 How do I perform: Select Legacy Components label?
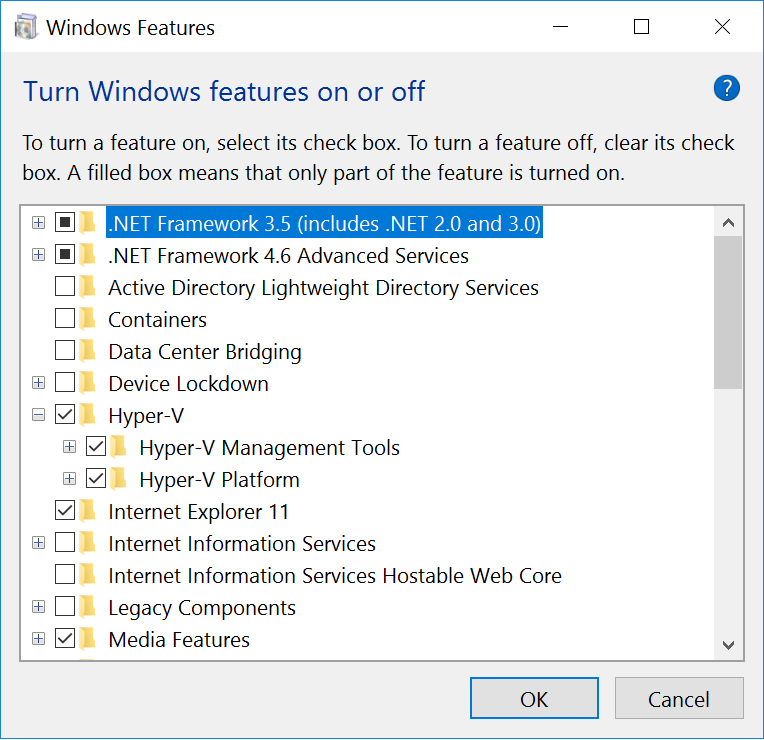click(x=202, y=608)
